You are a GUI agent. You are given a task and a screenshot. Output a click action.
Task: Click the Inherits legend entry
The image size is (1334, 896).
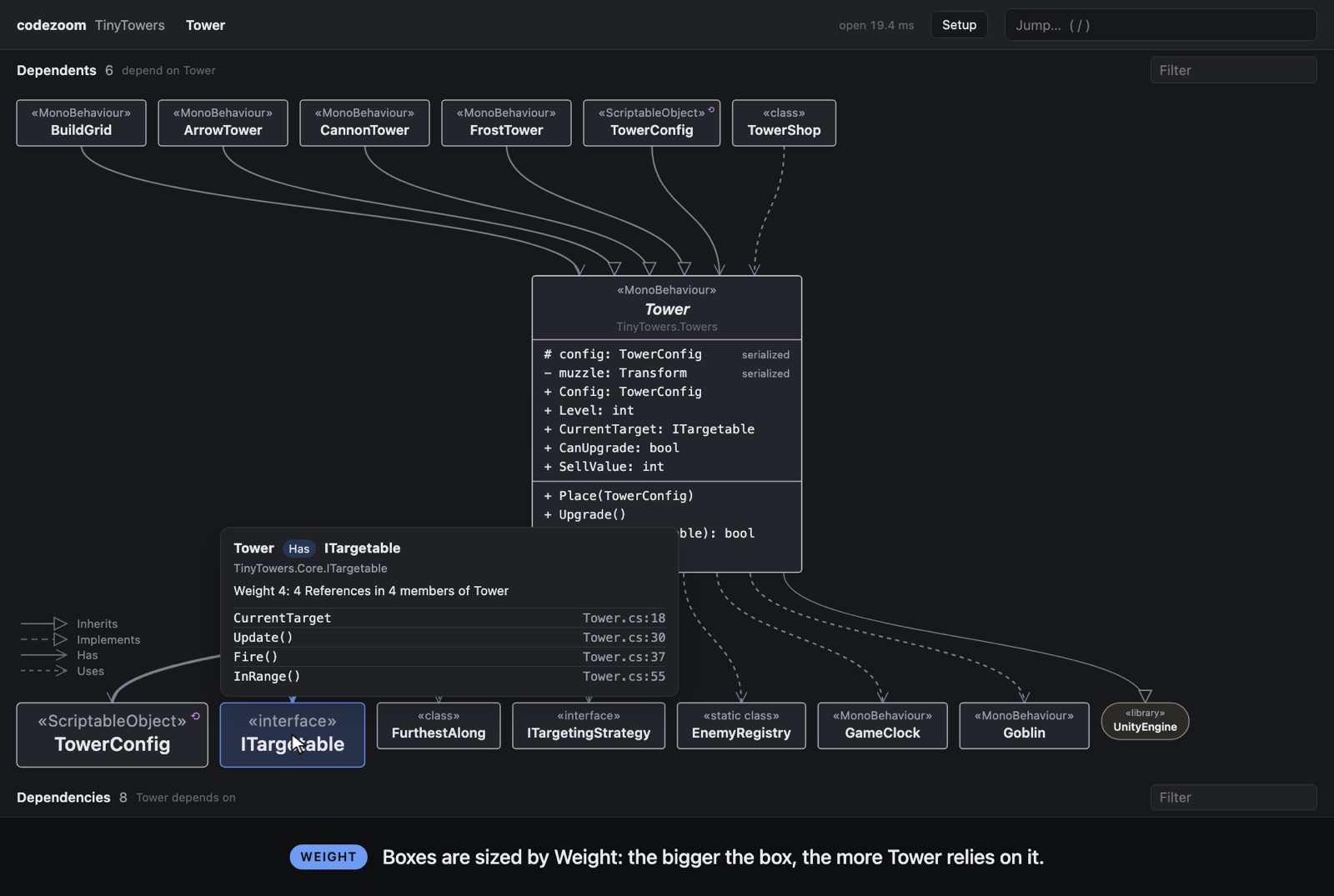coord(69,623)
